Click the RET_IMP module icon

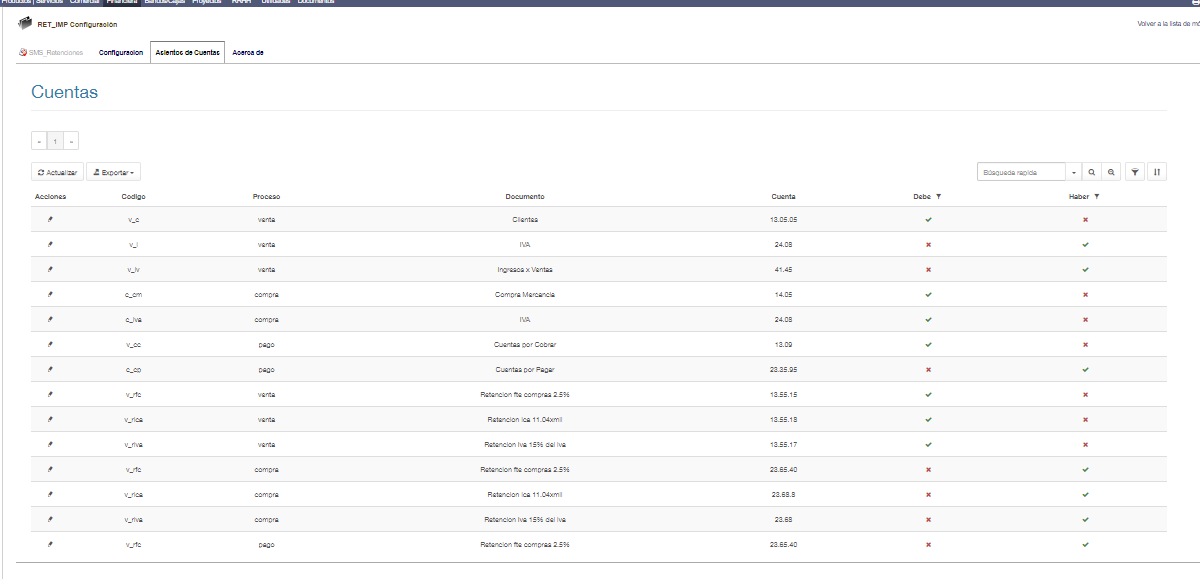pos(25,24)
